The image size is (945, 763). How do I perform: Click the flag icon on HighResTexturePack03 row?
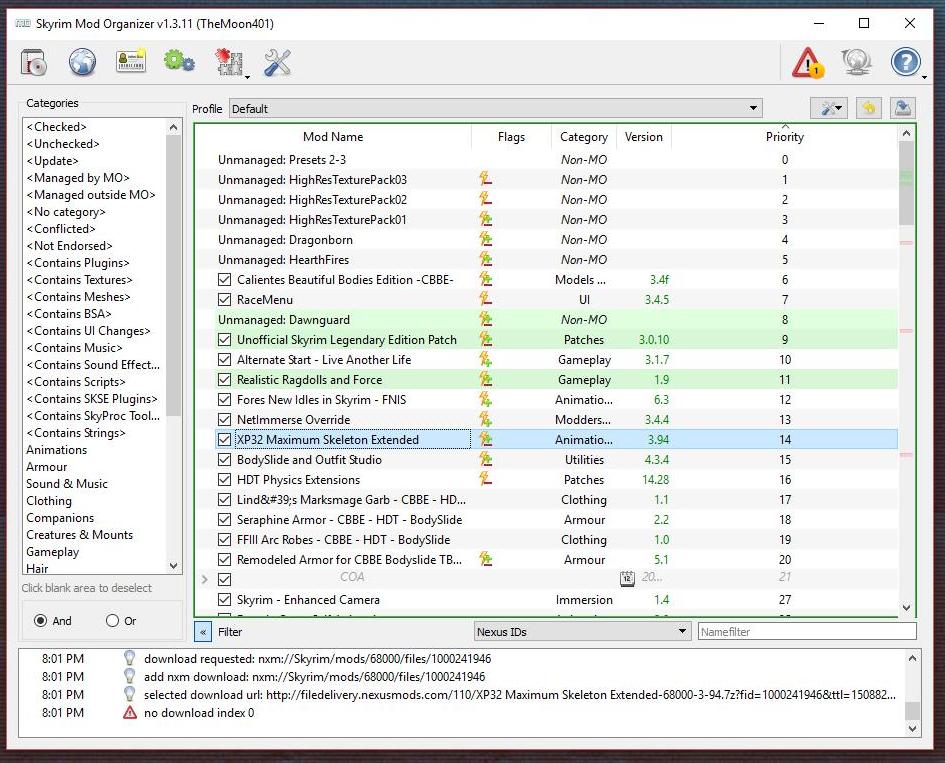tap(485, 179)
